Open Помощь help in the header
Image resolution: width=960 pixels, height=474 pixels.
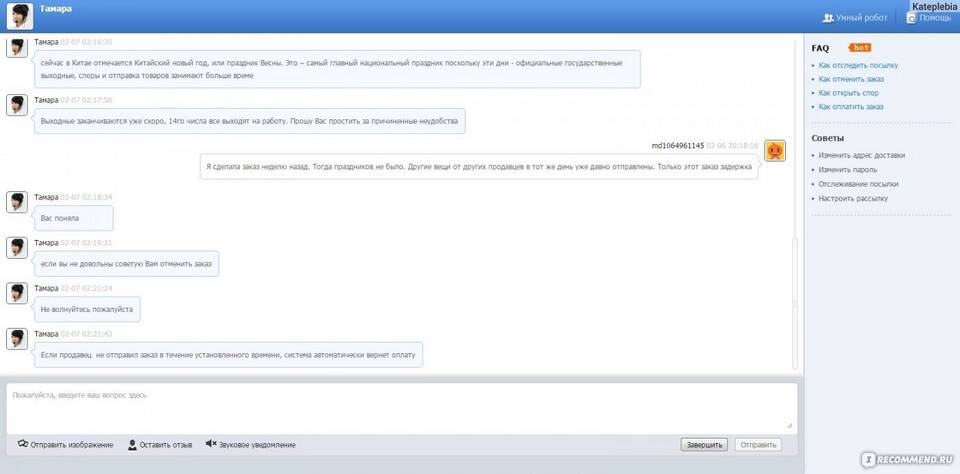click(911, 18)
